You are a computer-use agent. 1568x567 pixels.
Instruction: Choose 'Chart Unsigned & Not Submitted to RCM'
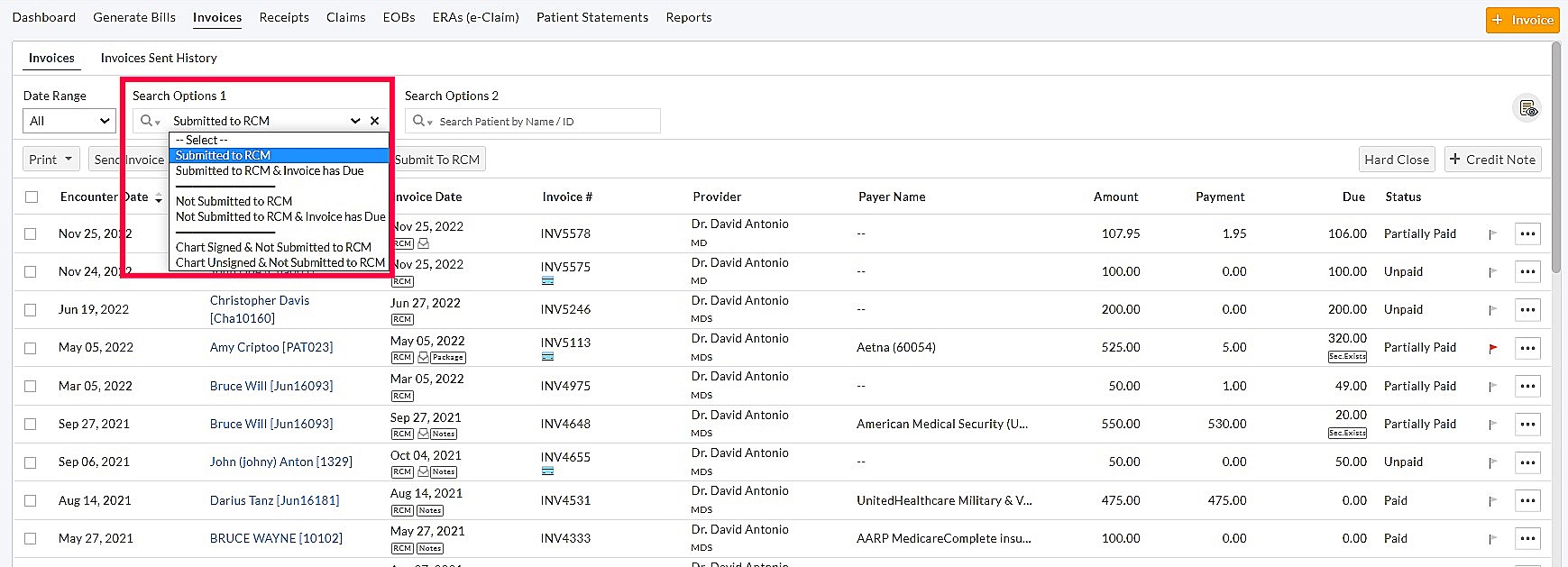279,262
